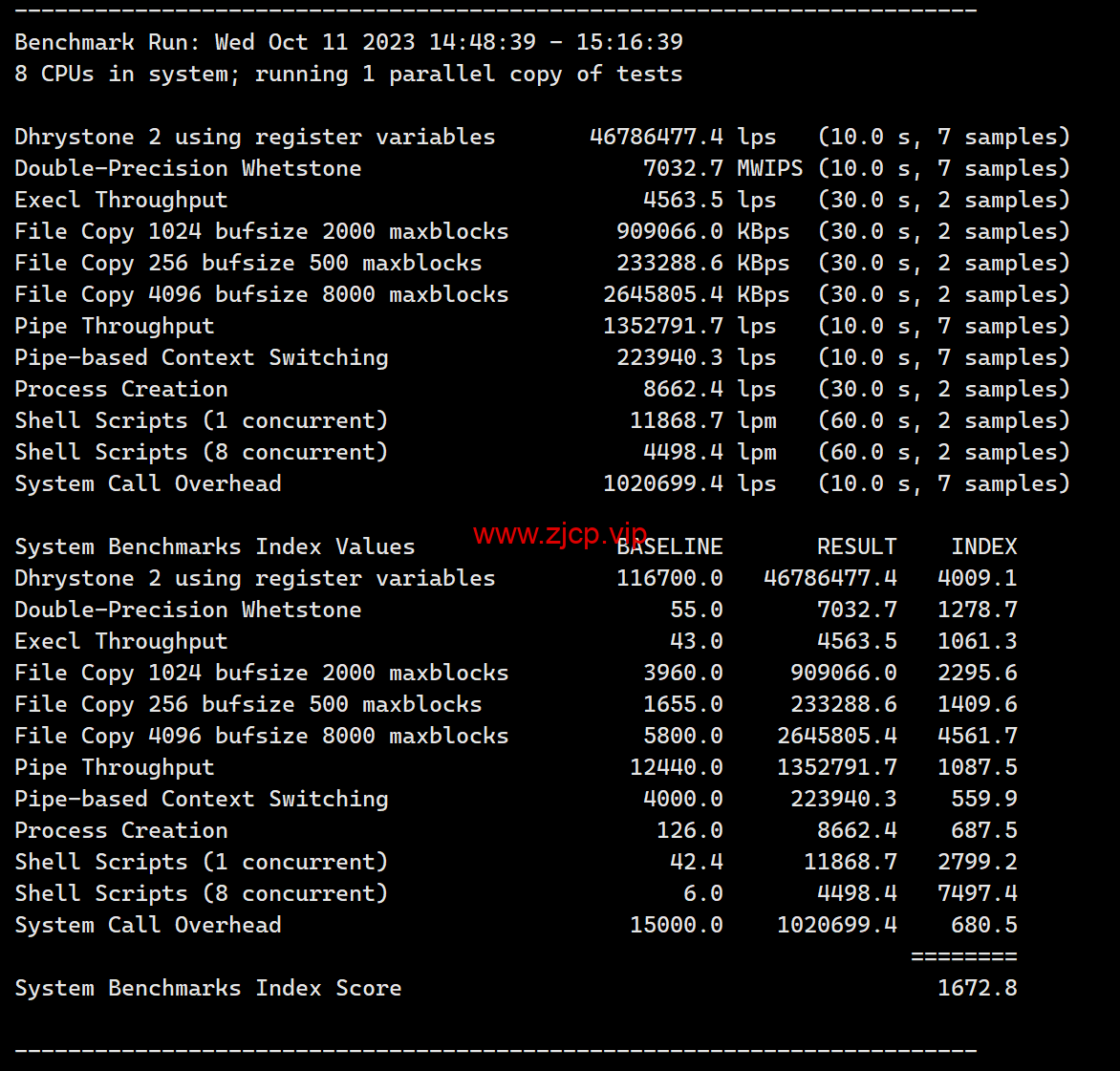Click the 'System Benchmarks Index Values' heading
Image resolution: width=1120 pixels, height=1071 pixels.
tap(215, 546)
